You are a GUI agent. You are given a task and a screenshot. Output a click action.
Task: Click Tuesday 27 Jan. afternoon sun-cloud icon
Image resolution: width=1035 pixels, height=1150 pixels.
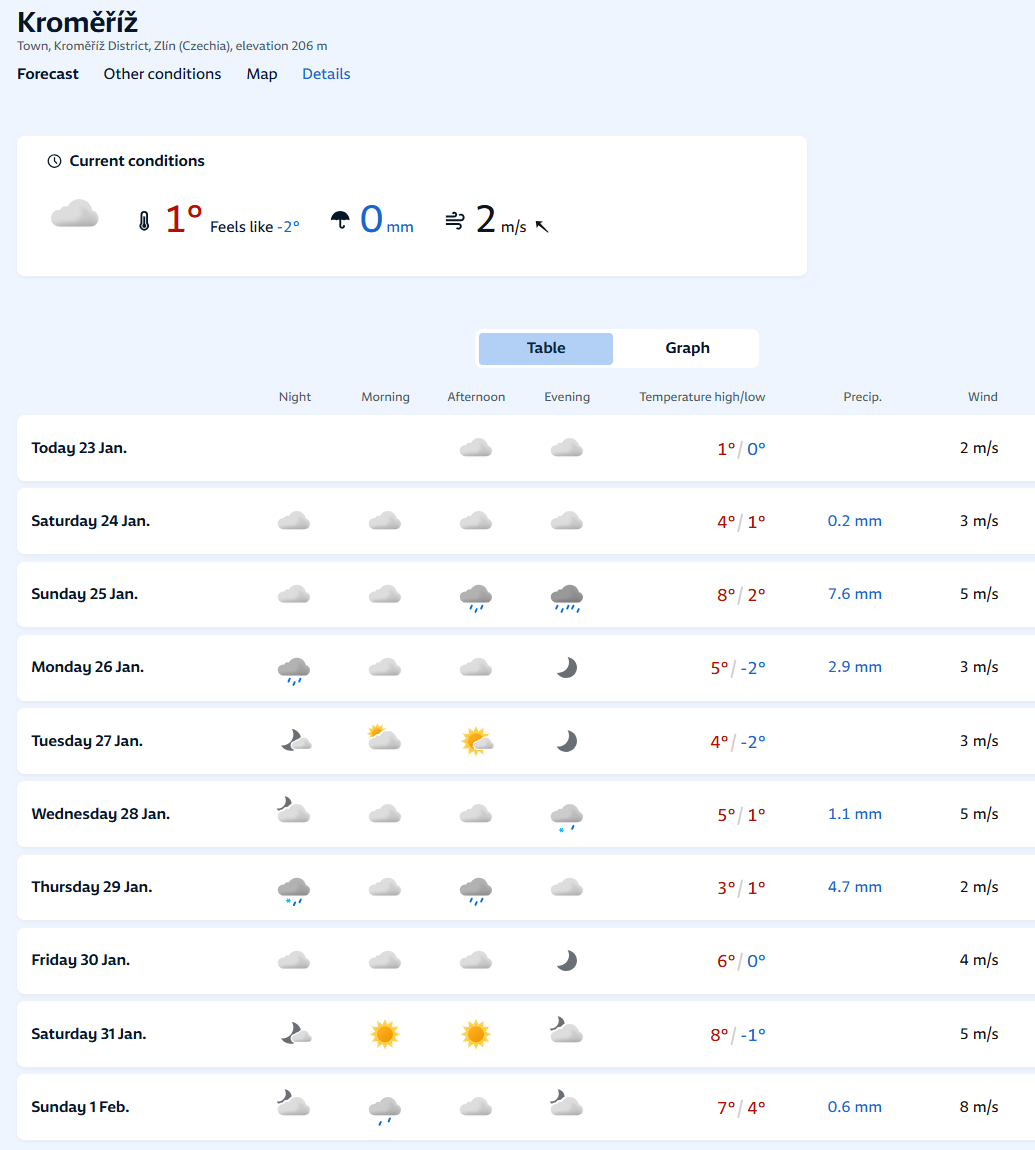tap(476, 741)
